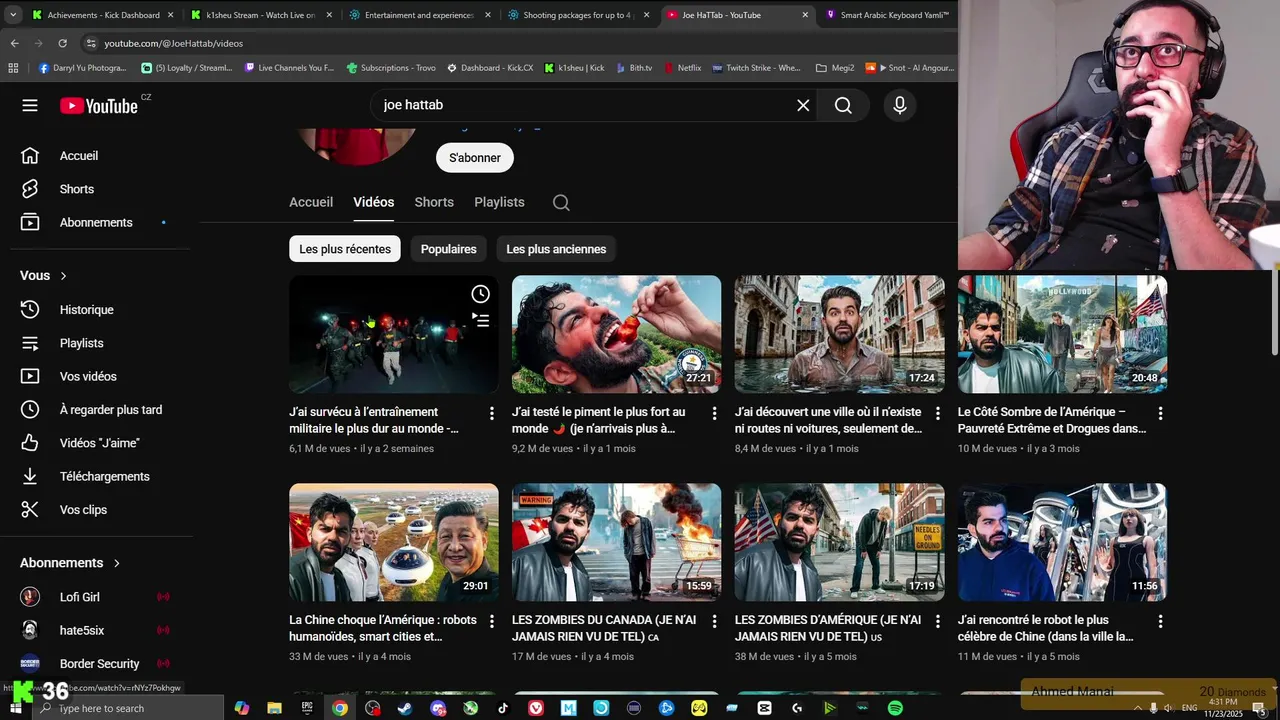Search within the channel using the magnifier
The image size is (1280, 720).
[561, 202]
